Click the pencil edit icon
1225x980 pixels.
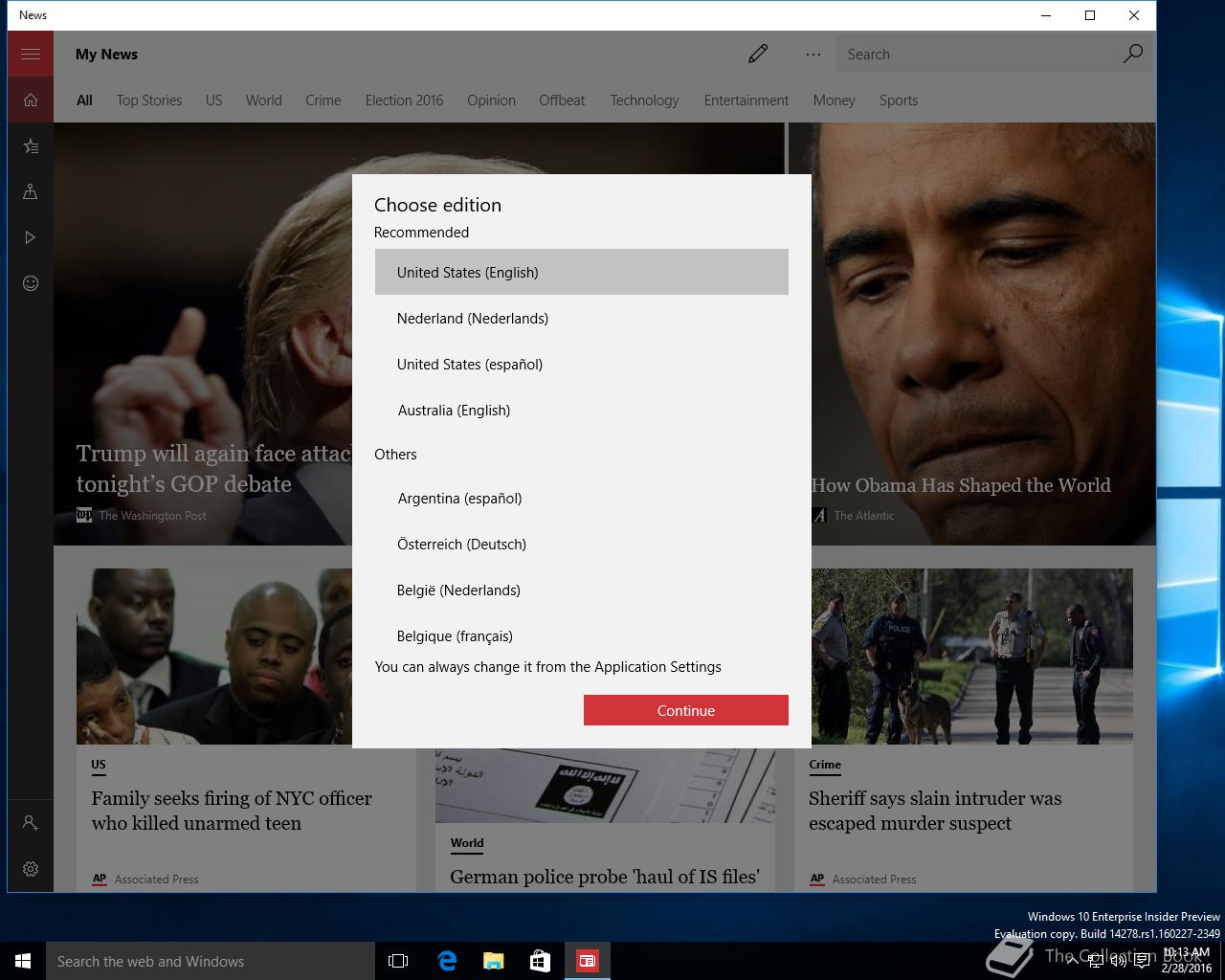(x=758, y=54)
